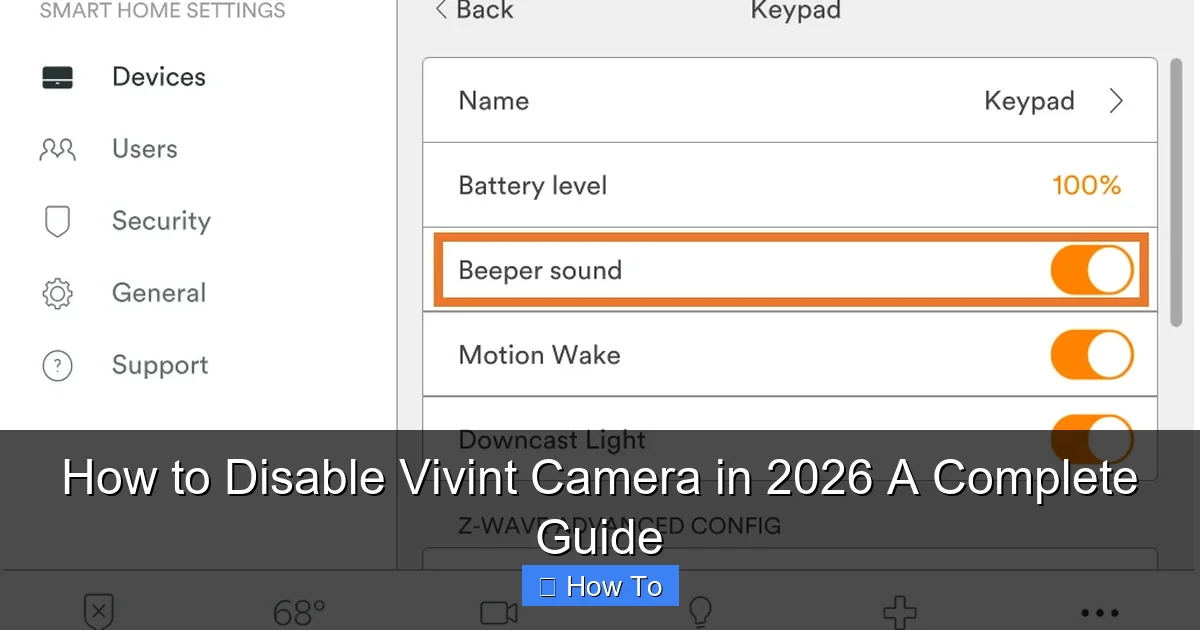Open the Devices panel in sidebar
The width and height of the screenshot is (1200, 630).
point(158,76)
